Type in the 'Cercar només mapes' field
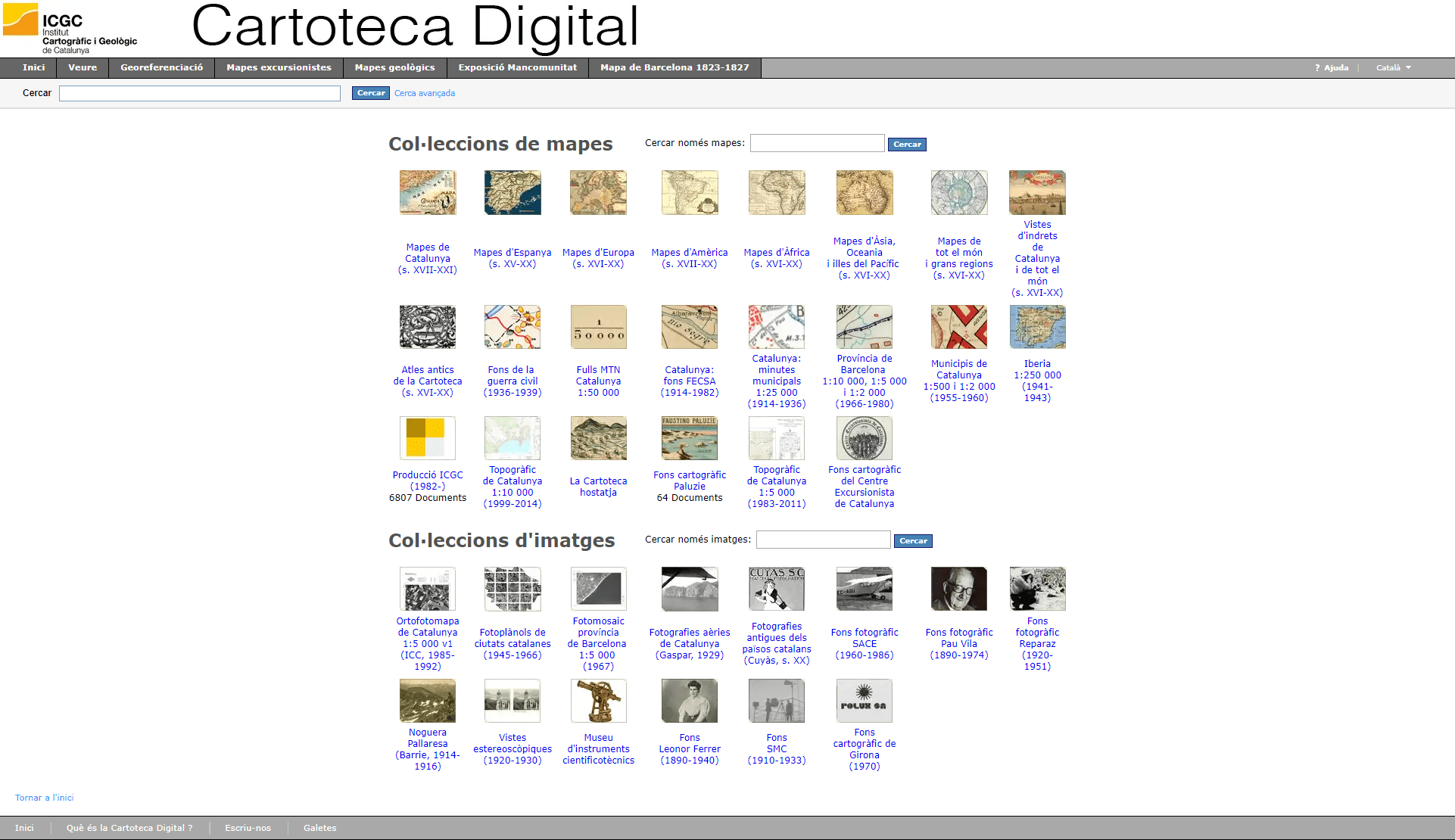This screenshot has width=1455, height=840. pyautogui.click(x=817, y=142)
